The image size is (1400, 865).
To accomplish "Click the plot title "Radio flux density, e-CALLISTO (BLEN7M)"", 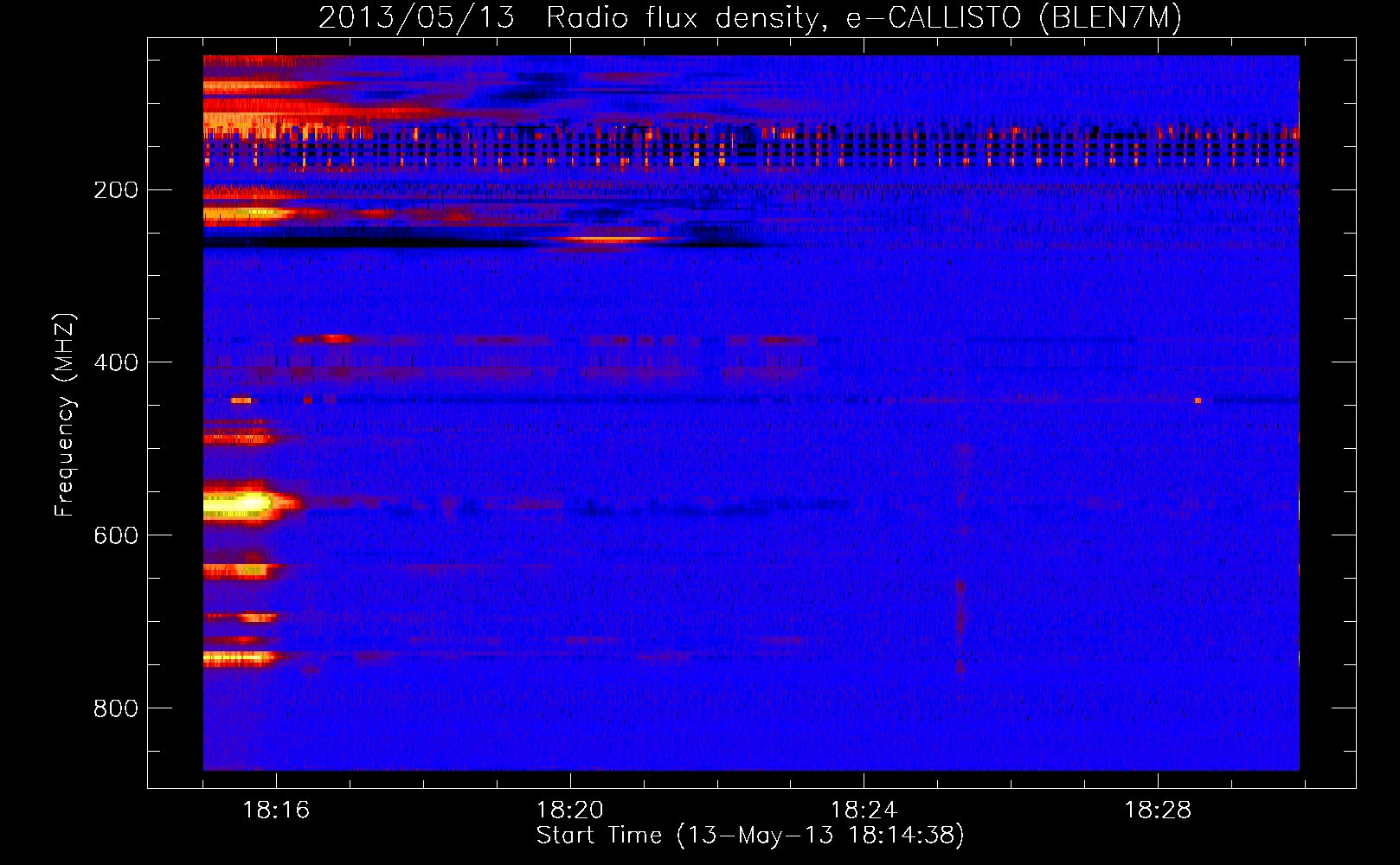I will pos(863,18).
